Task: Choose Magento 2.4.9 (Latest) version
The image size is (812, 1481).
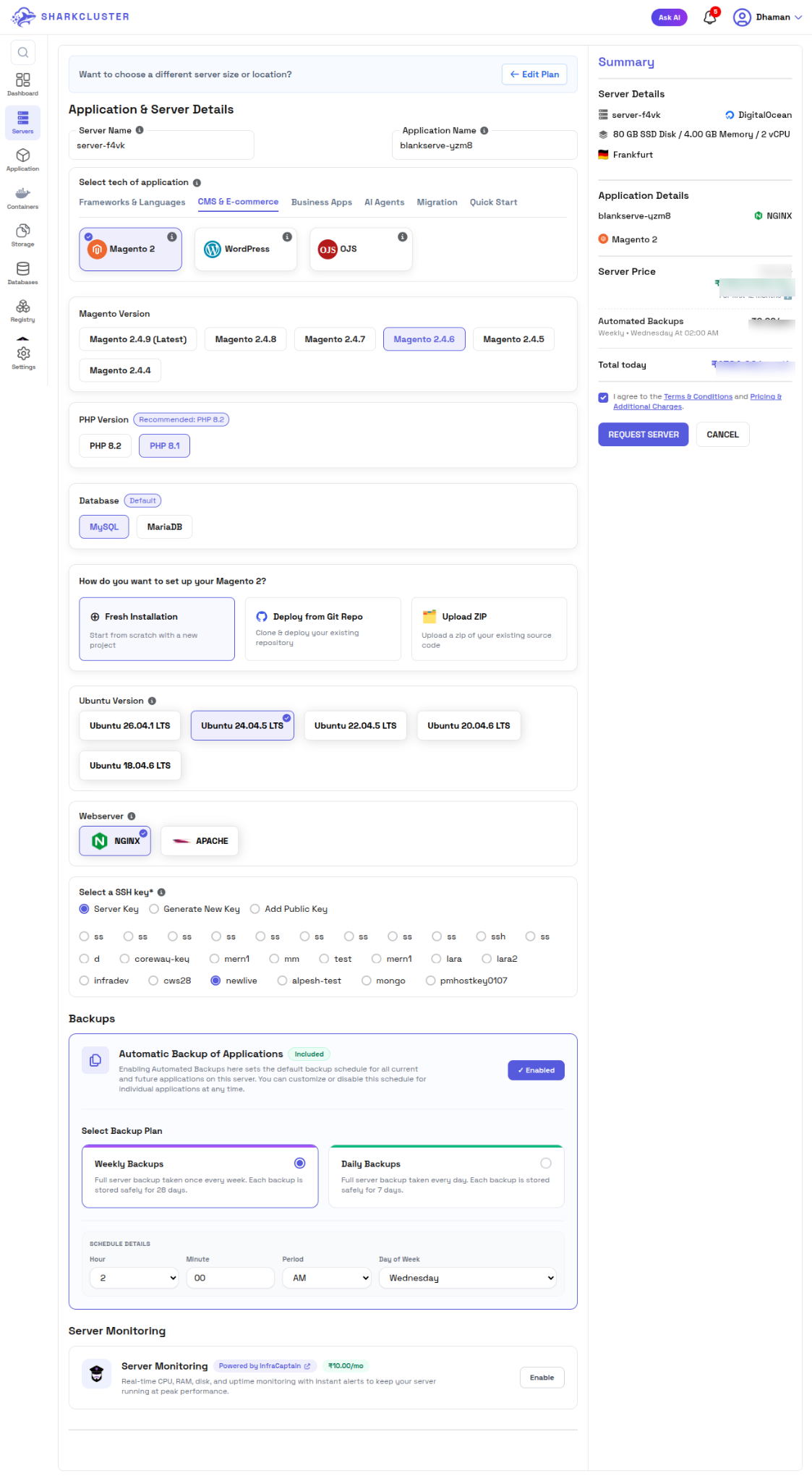Action: coord(138,339)
